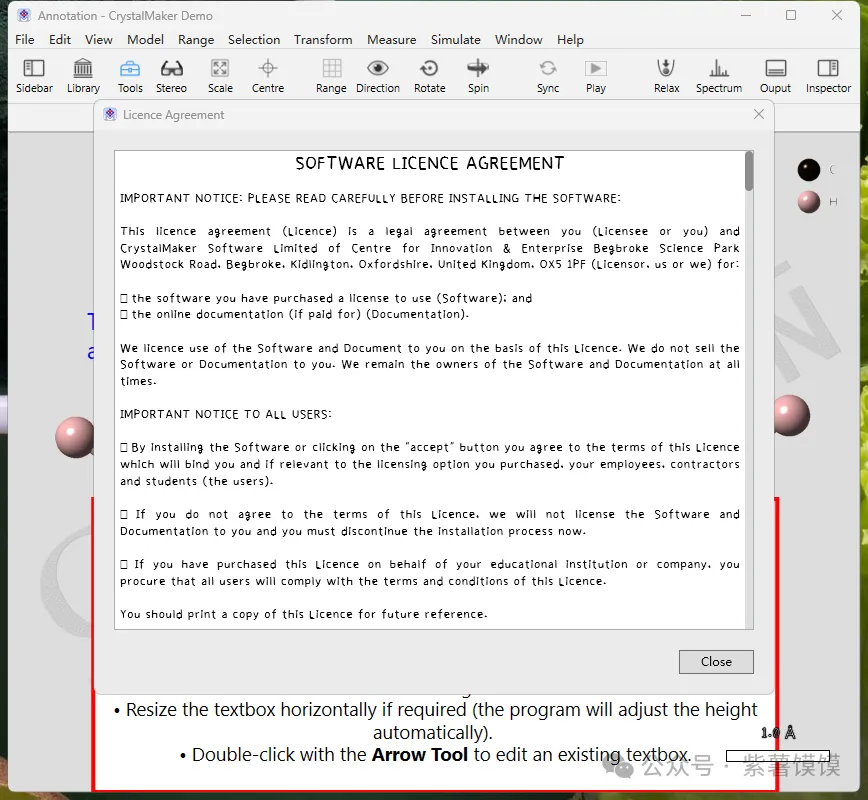Open the Library icon in toolbar
This screenshot has width=868, height=800.
click(83, 69)
